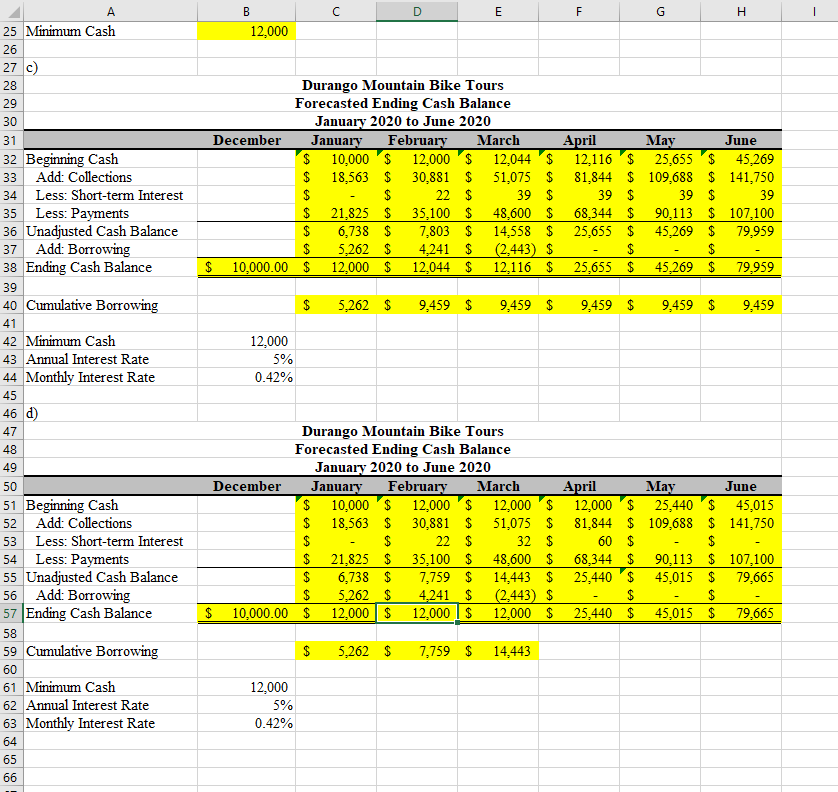Select column H header

click(741, 11)
